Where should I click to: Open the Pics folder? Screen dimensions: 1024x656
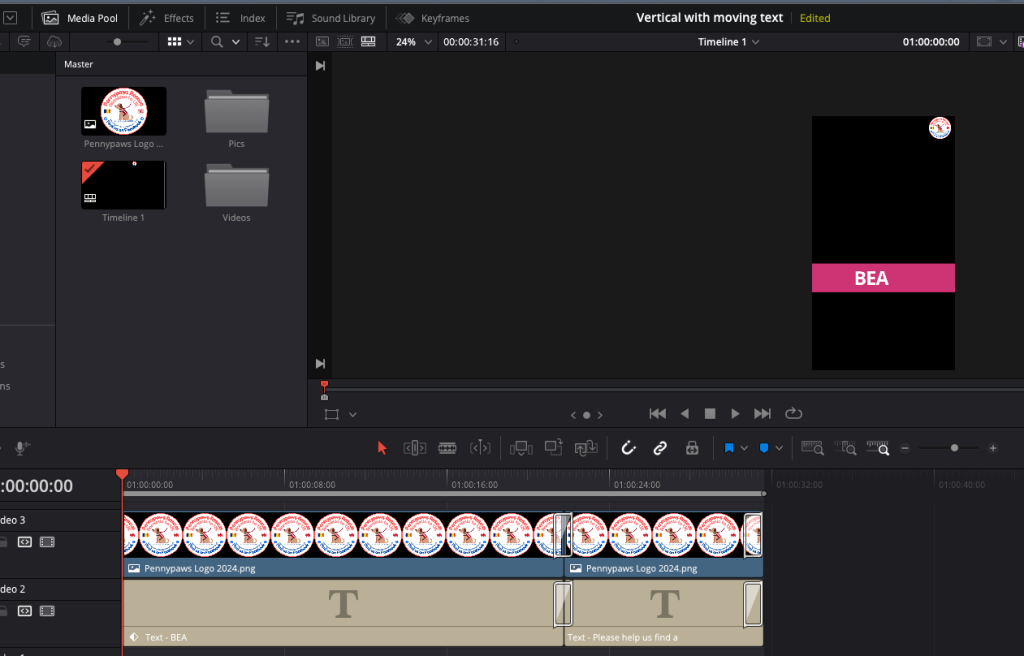coord(236,112)
